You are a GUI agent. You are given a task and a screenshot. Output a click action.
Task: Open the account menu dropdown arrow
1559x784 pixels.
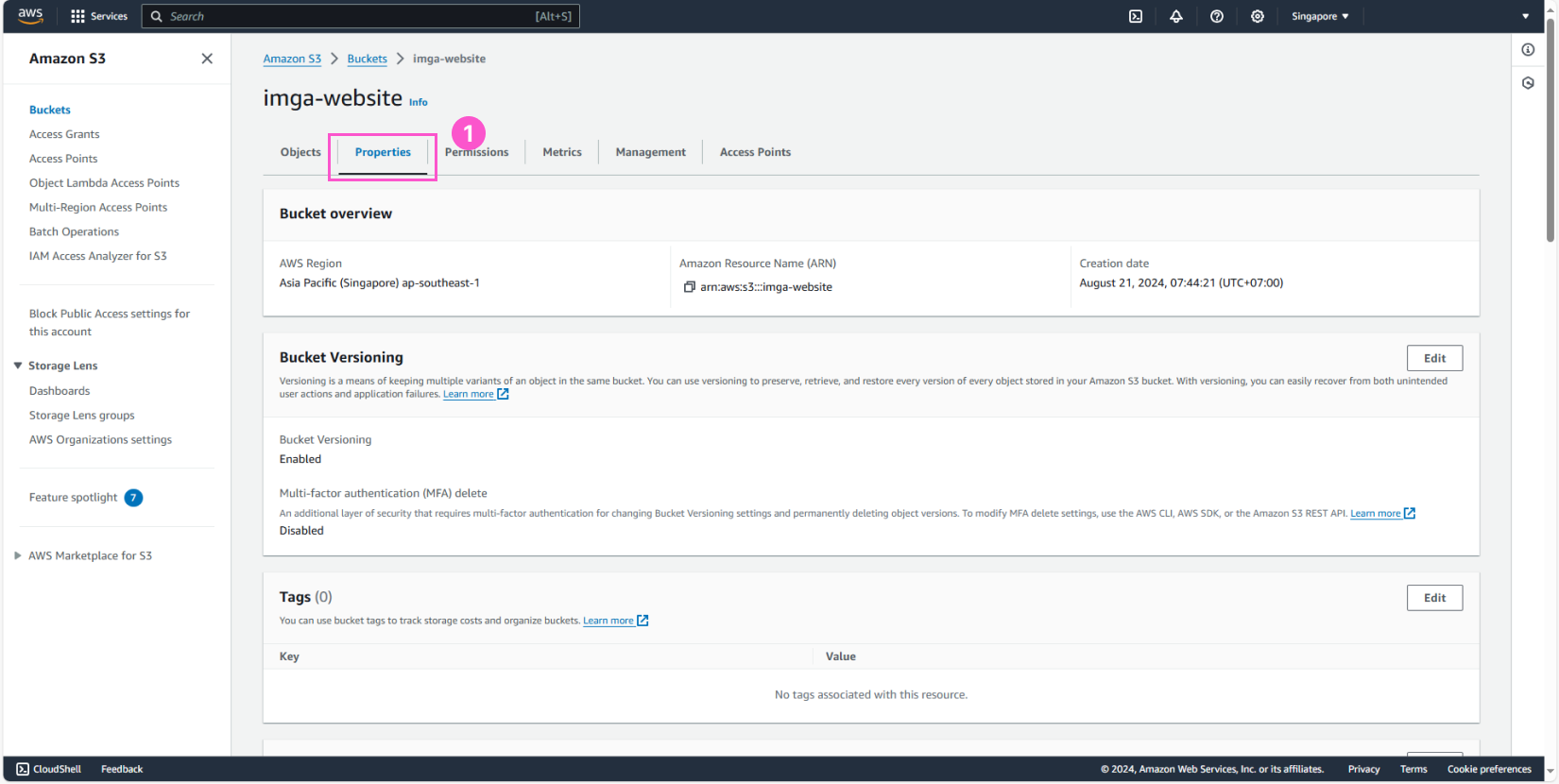tap(1525, 16)
